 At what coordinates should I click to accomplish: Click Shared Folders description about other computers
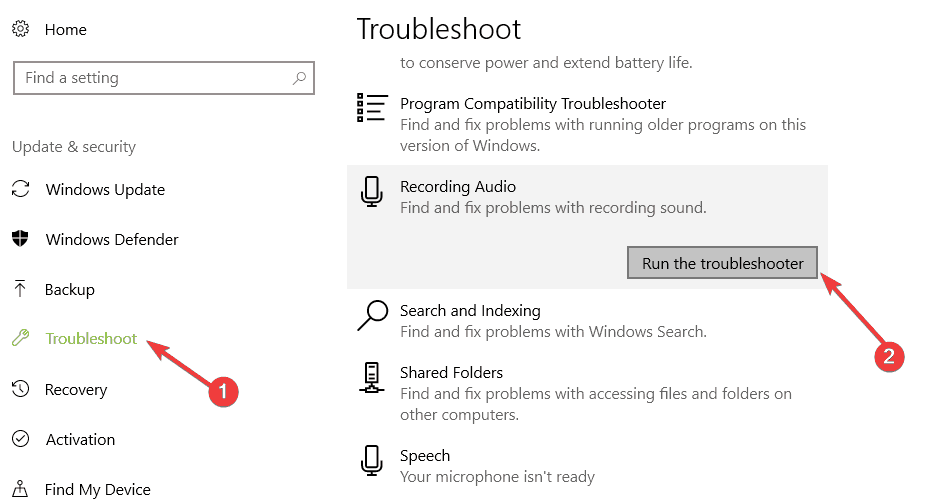click(596, 404)
